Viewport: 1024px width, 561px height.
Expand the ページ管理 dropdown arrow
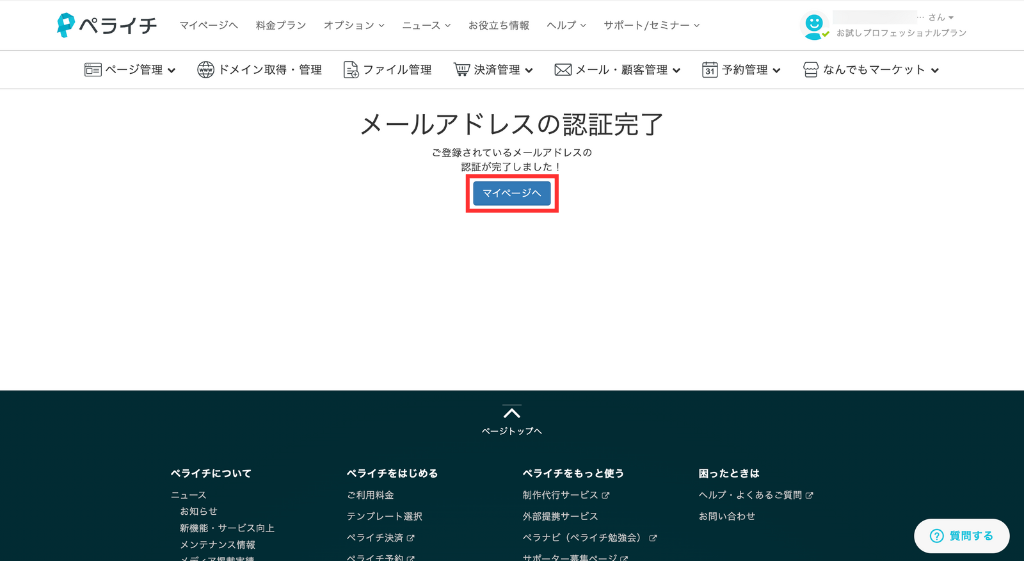[x=171, y=71]
